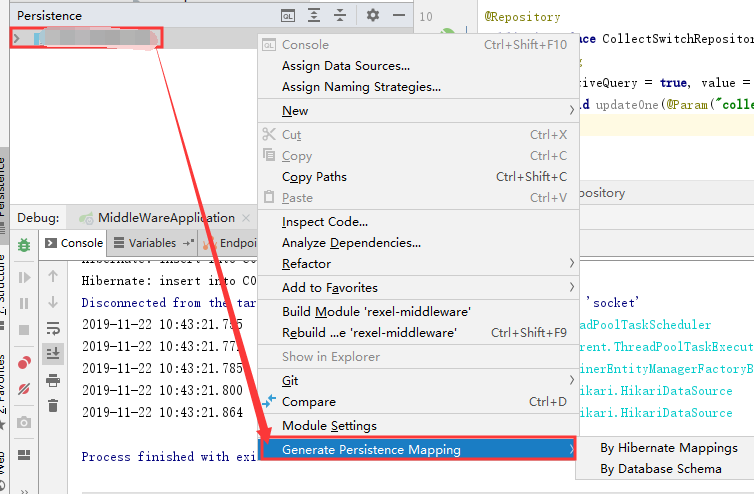Select Generate Persistence Mapping menu item
The image size is (754, 494).
[x=417, y=449]
